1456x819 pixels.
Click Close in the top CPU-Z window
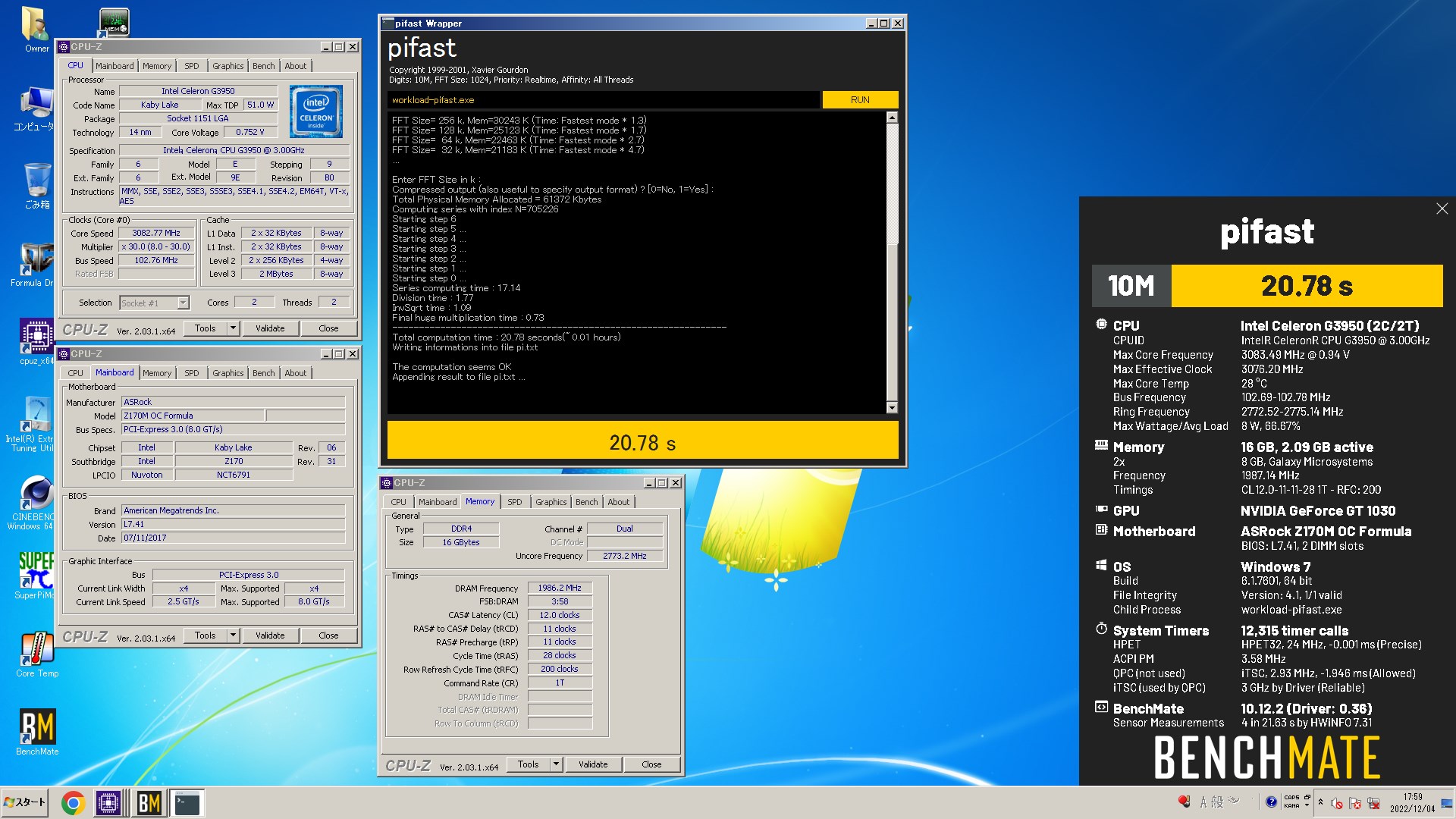tap(328, 328)
